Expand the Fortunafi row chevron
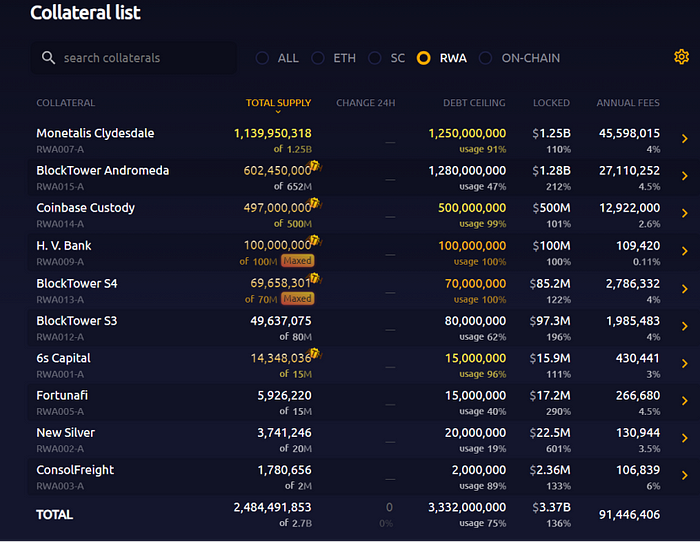700x542 pixels. (x=684, y=401)
